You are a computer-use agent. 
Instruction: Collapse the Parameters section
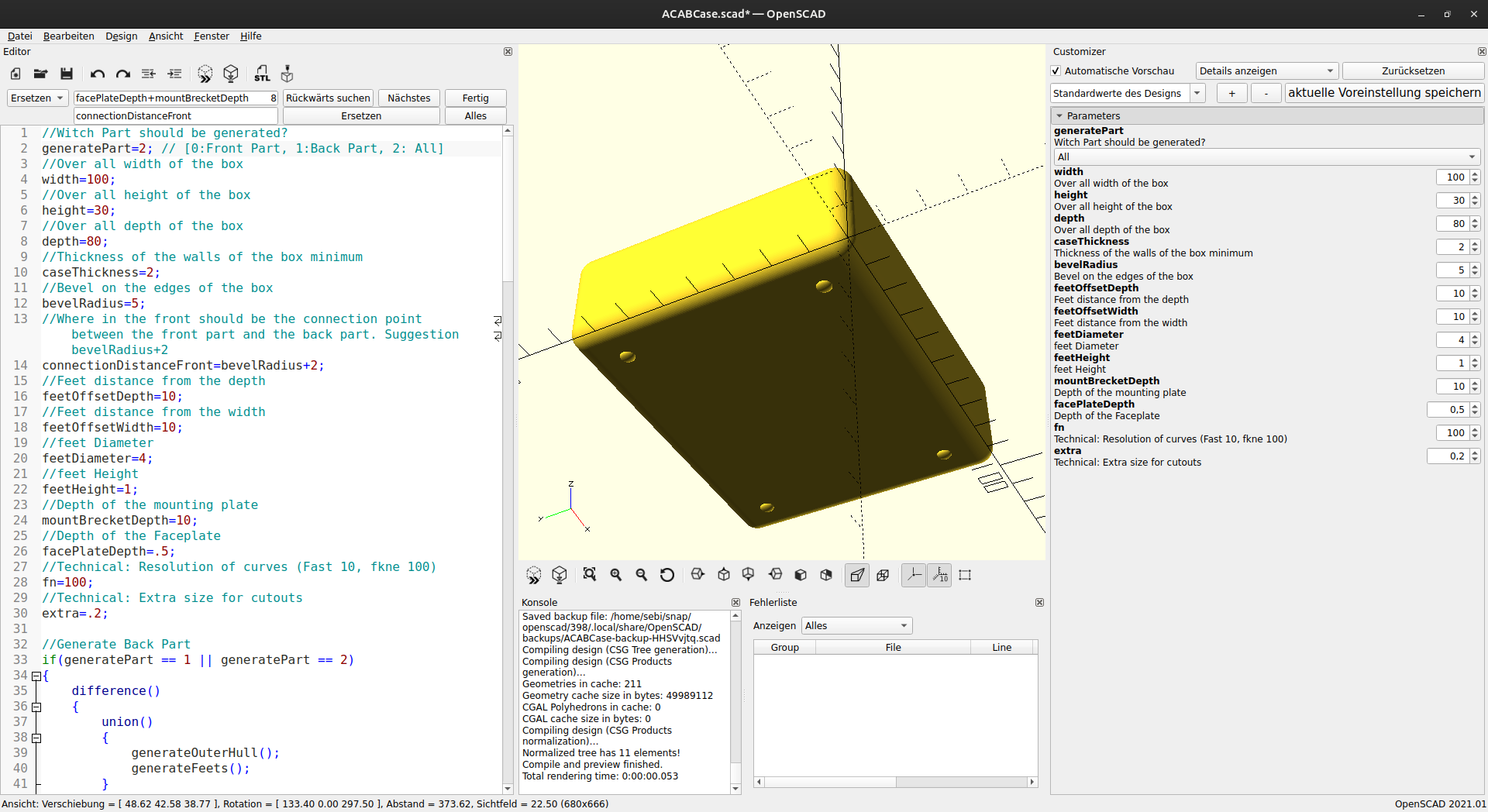click(x=1059, y=116)
